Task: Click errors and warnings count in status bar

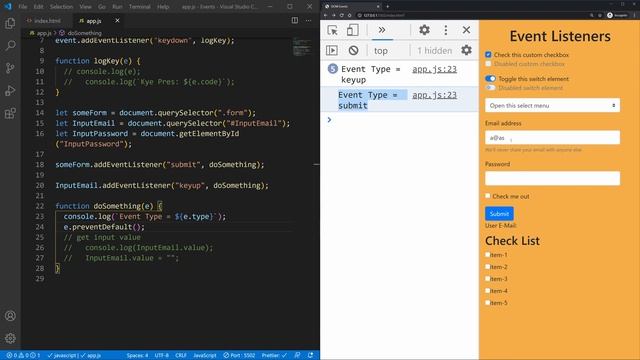Action: tap(23, 355)
